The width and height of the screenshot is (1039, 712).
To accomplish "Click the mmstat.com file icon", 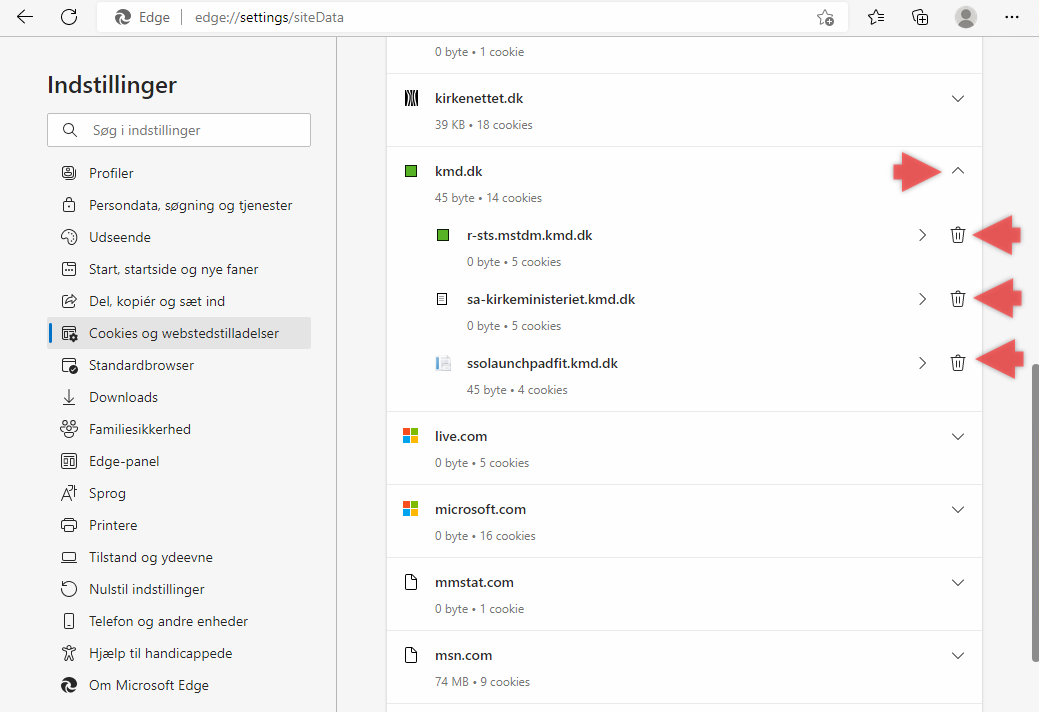I will pyautogui.click(x=411, y=582).
